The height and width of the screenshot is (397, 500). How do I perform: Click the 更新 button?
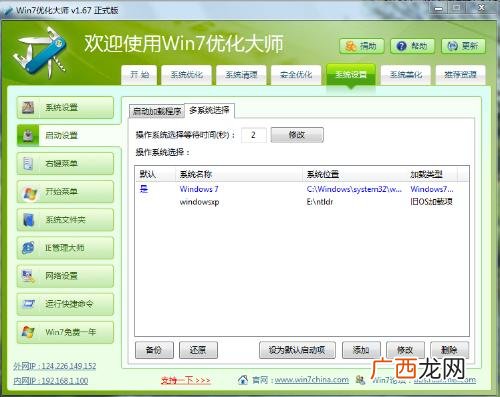tap(463, 46)
